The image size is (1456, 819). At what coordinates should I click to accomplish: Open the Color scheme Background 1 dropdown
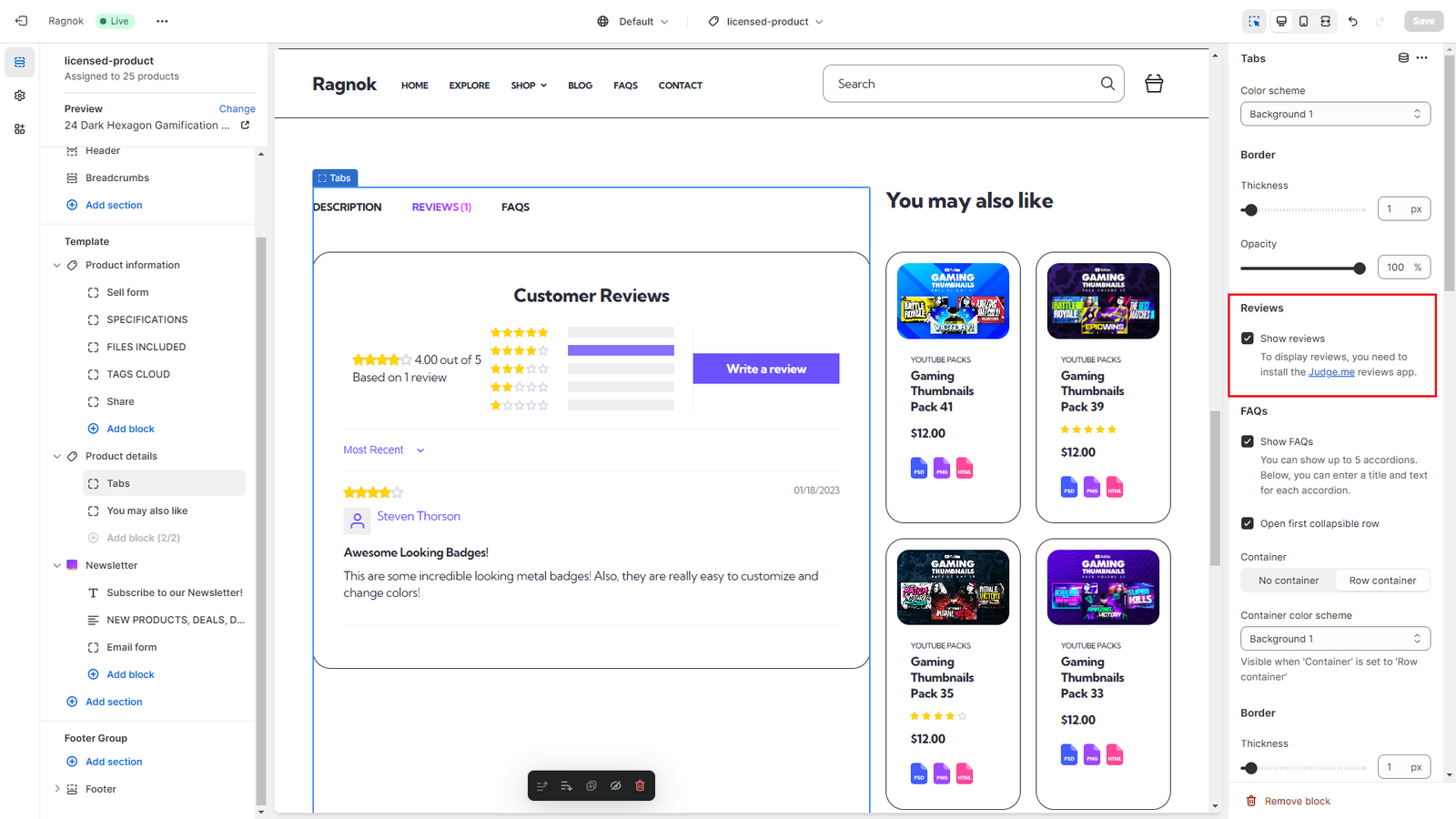1335,114
